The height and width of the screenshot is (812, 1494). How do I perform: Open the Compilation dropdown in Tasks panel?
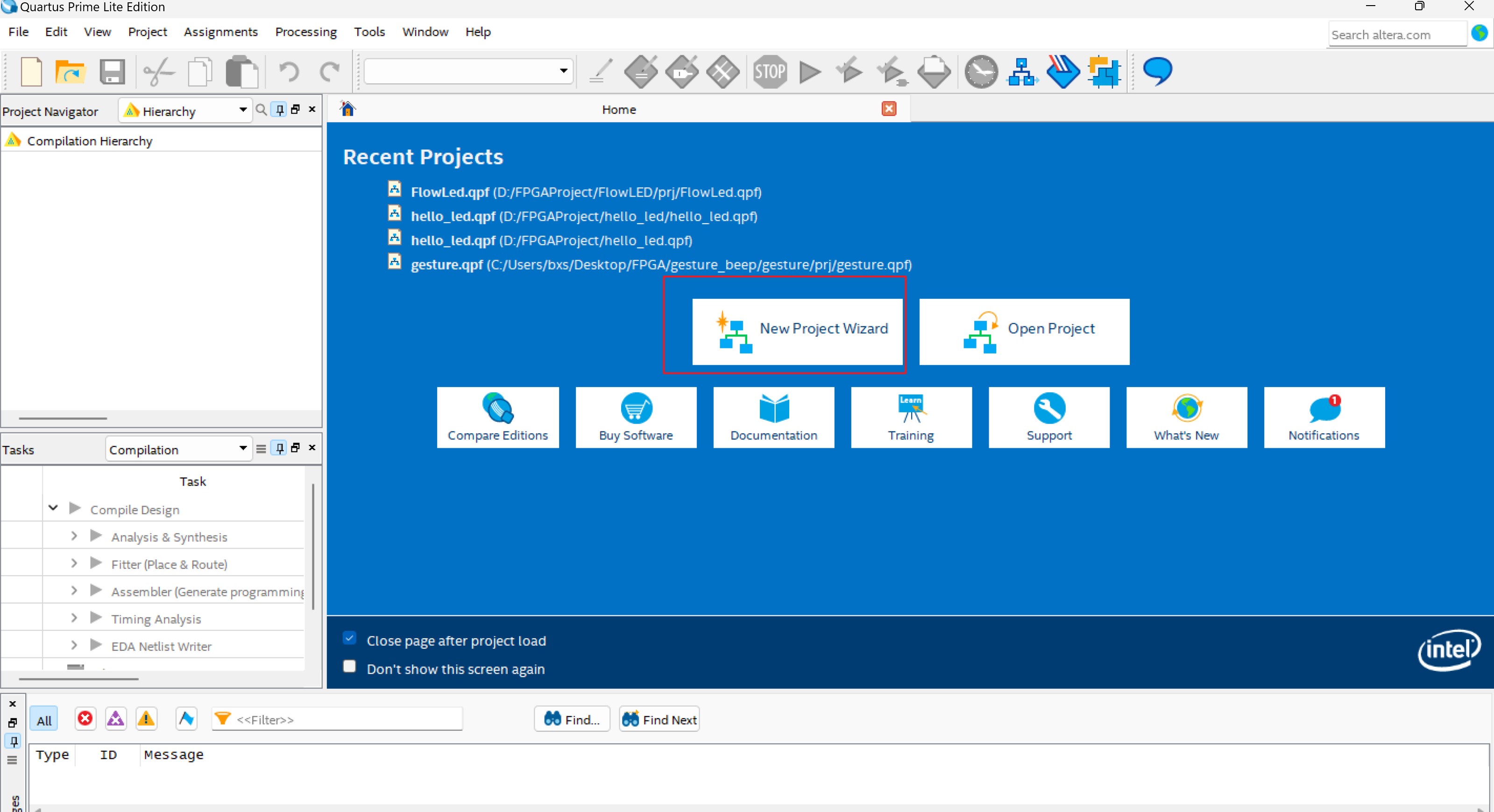178,449
